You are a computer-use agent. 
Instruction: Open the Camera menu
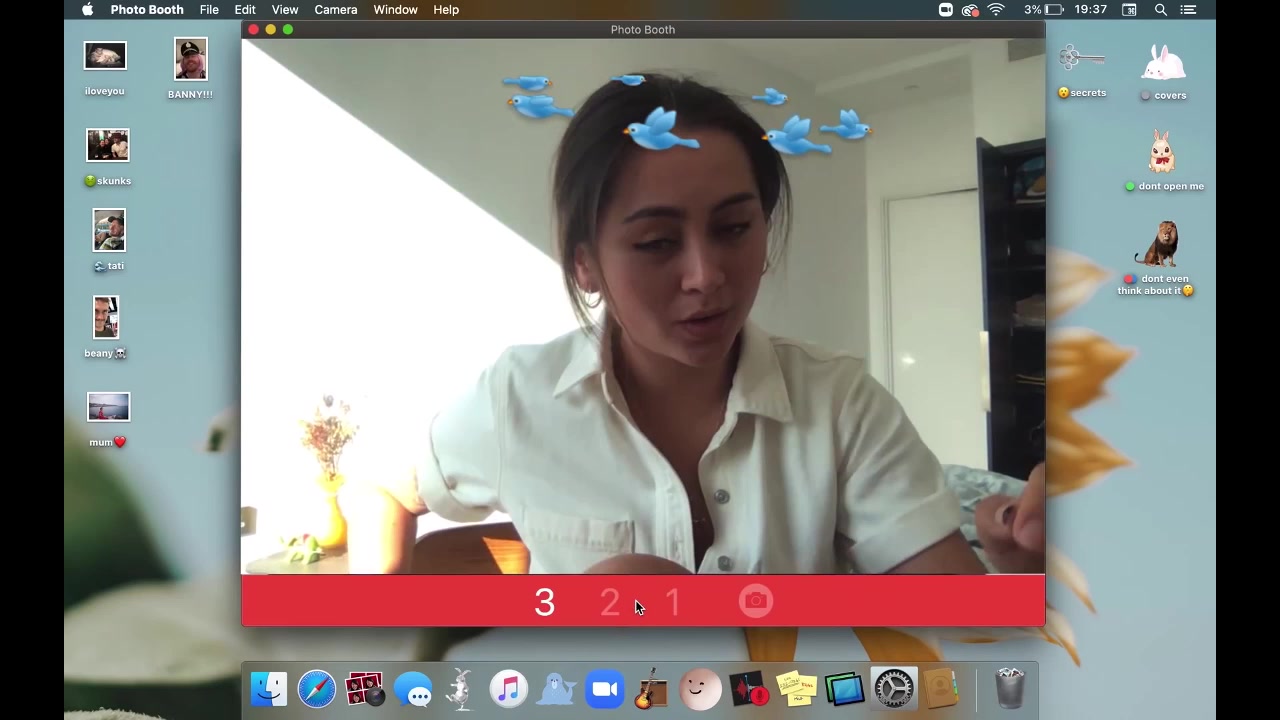tap(336, 9)
